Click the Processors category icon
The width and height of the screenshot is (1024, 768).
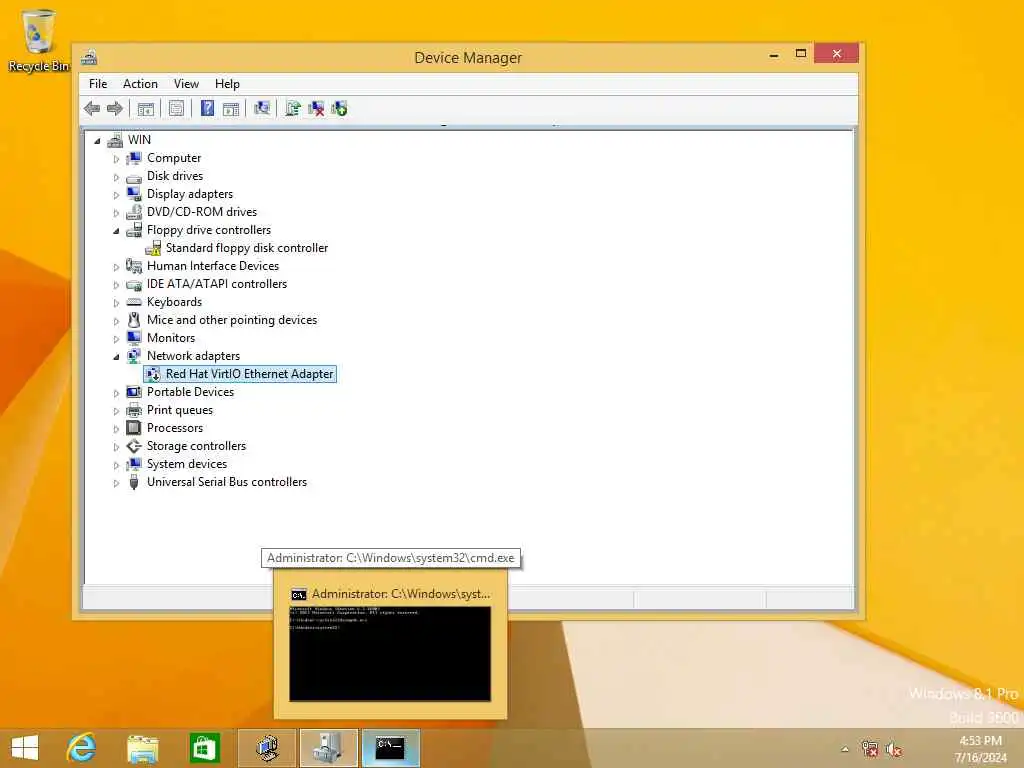(x=134, y=428)
